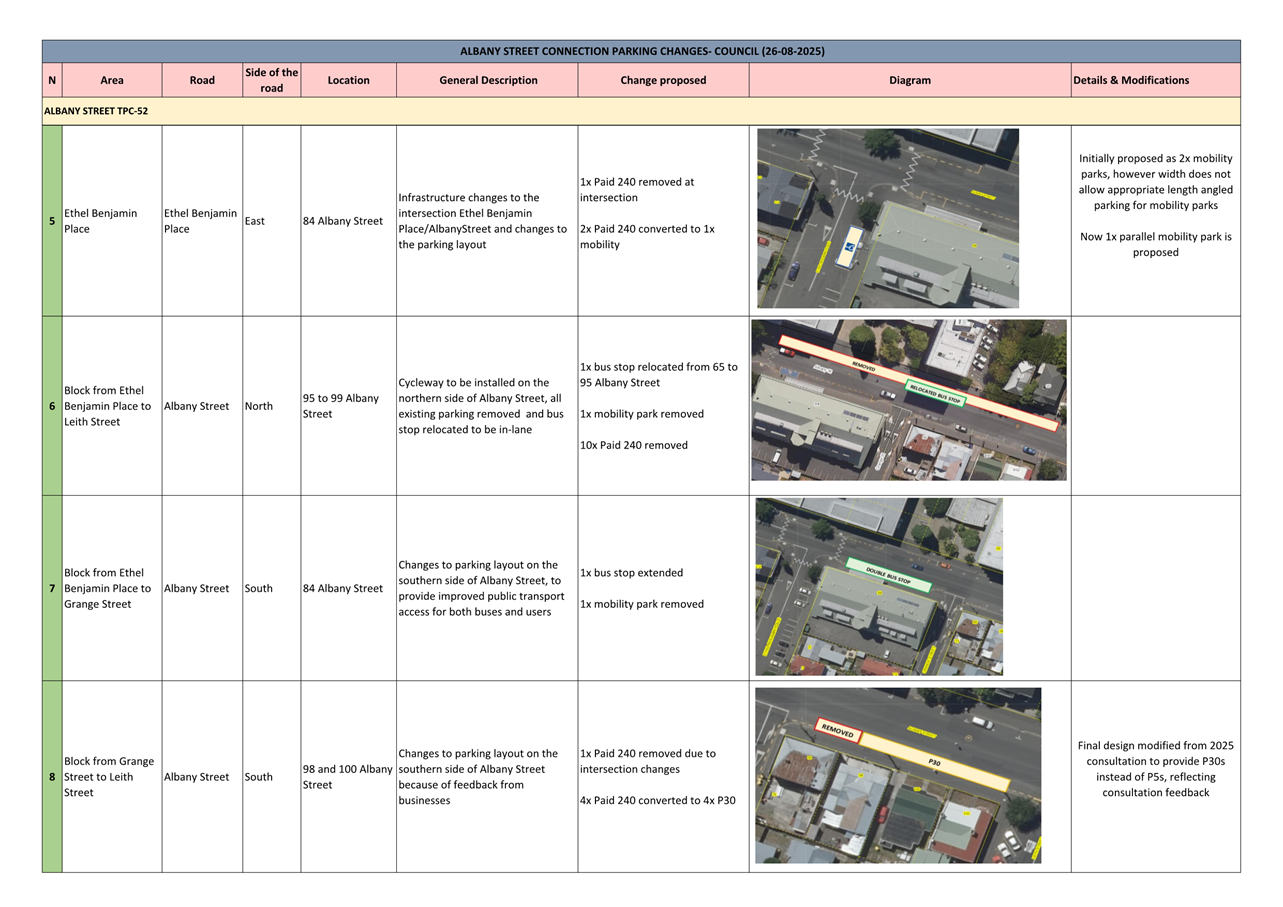The height and width of the screenshot is (907, 1283).
Task: Select the green row number 8 cell
Action: coord(52,777)
